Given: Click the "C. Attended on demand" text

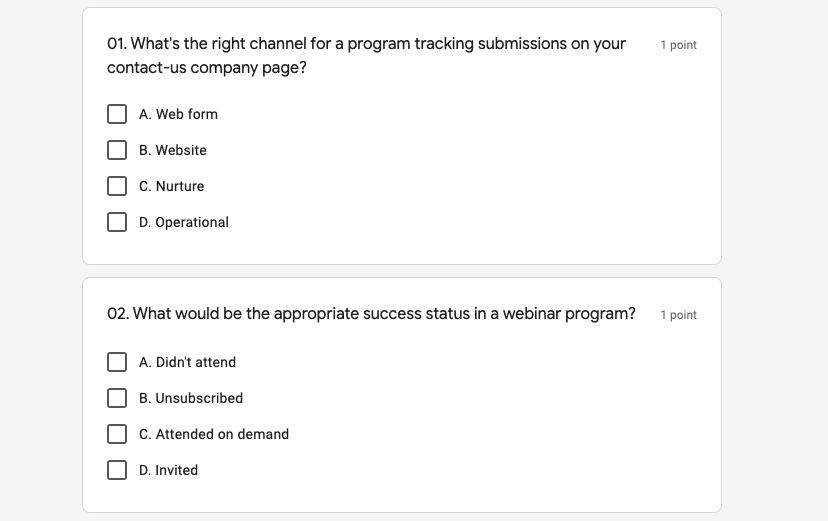Looking at the screenshot, I should [214, 434].
